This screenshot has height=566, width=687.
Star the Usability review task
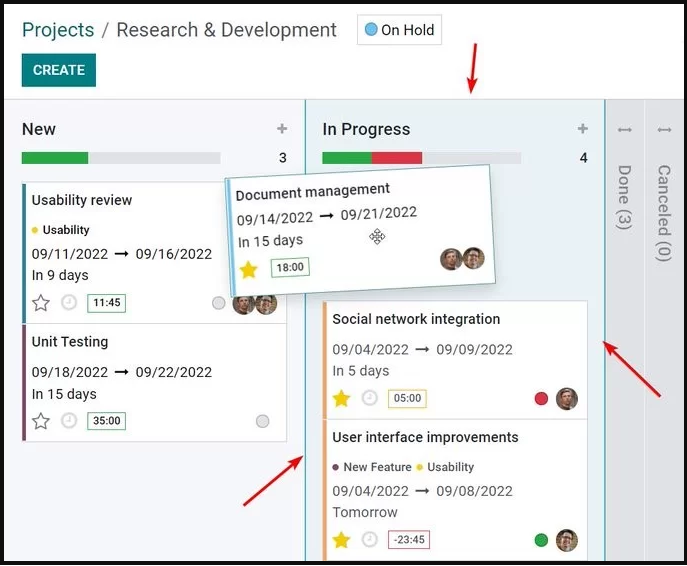[x=41, y=303]
